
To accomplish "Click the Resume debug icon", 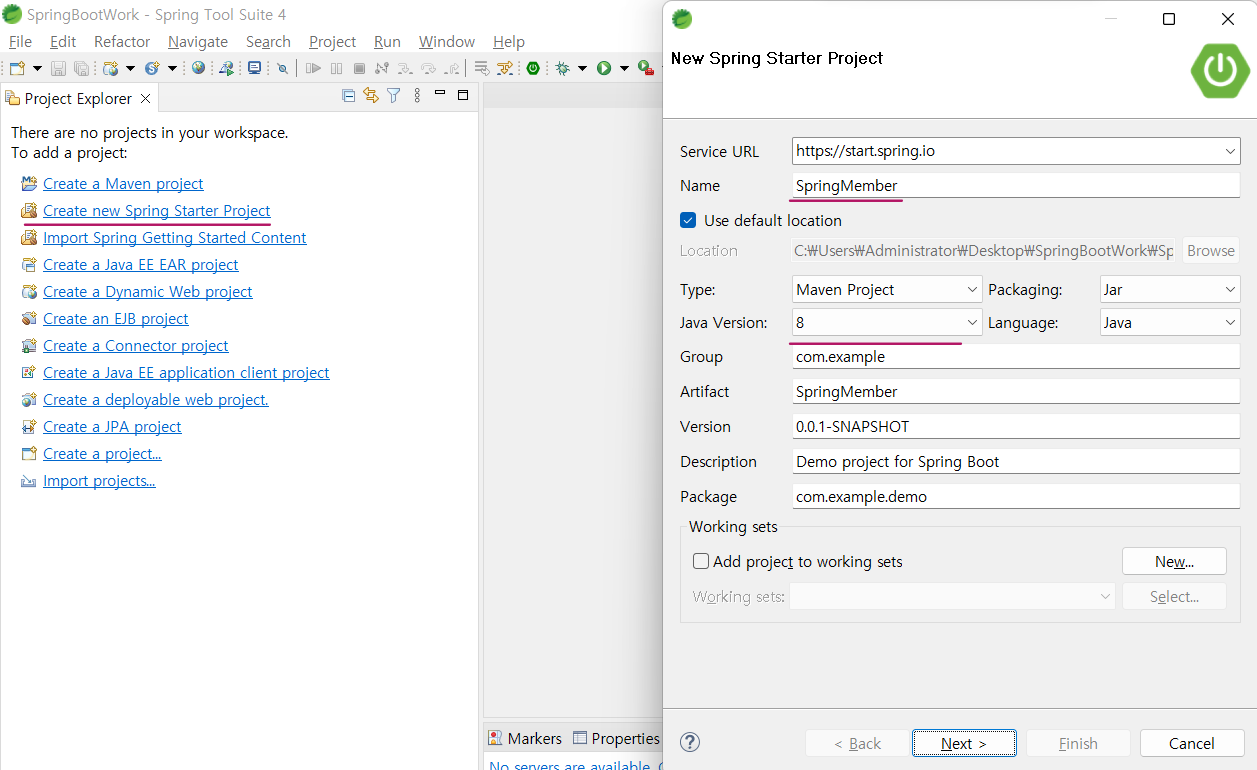I will 313,68.
